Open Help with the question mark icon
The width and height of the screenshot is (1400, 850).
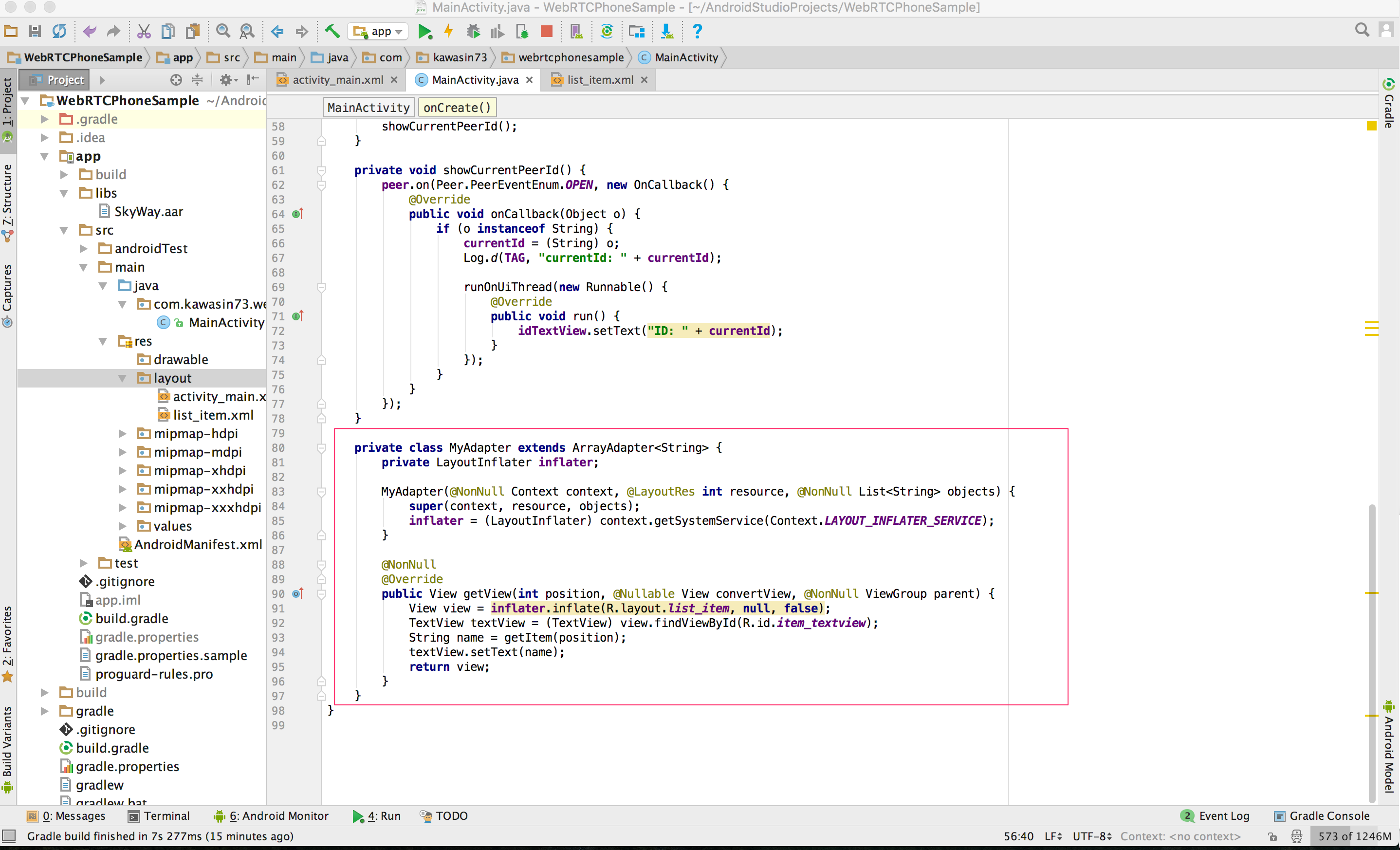point(697,31)
